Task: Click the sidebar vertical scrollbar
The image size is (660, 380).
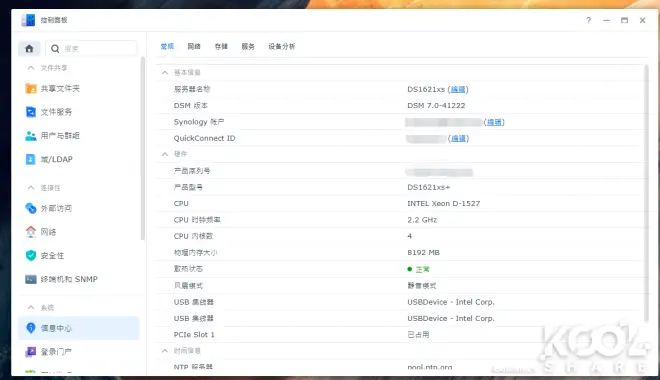Action: pos(143,148)
